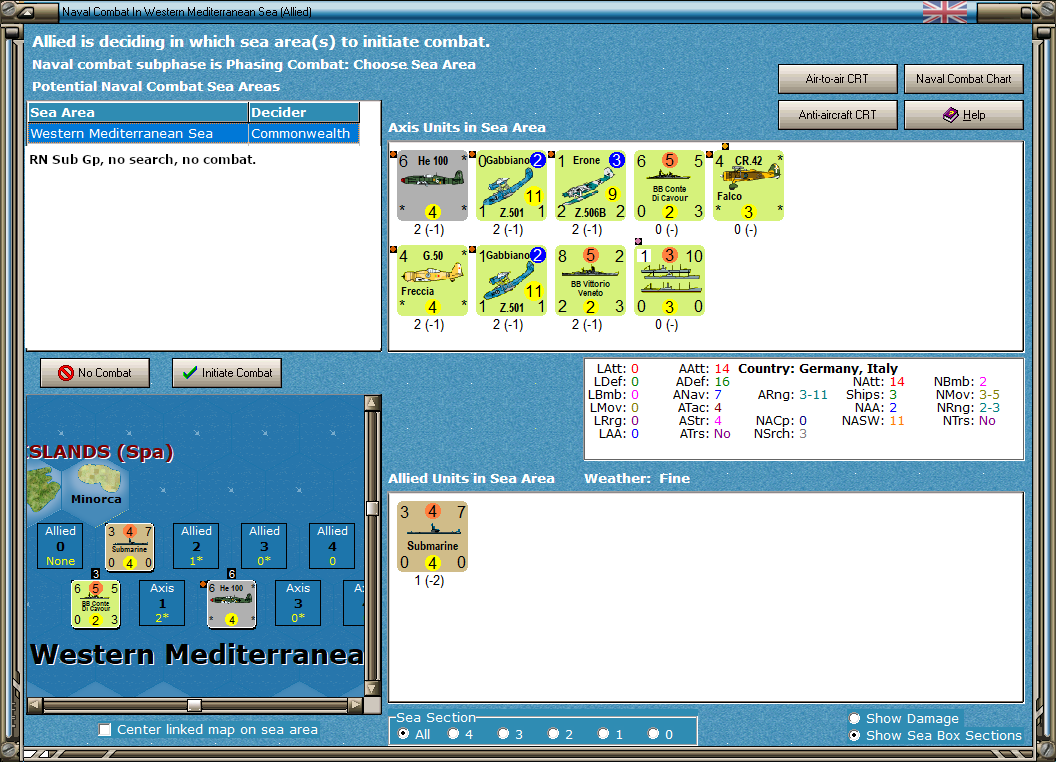
Task: Click the Allied 4 sea box section
Action: click(x=332, y=546)
